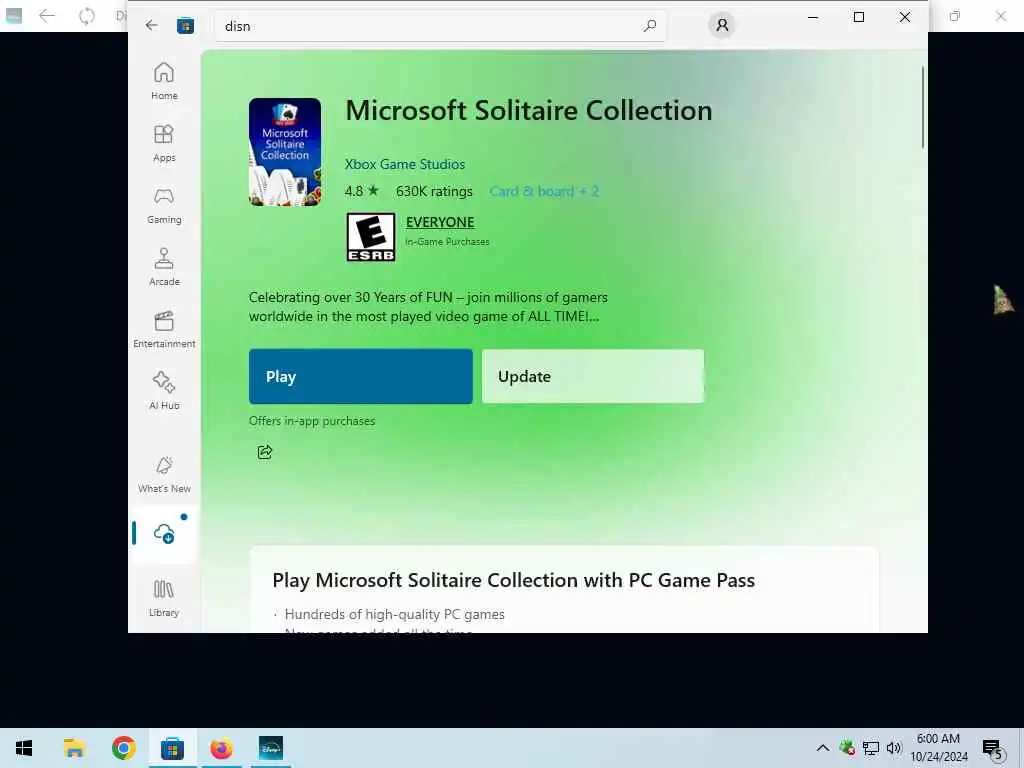Viewport: 1024px width, 768px height.
Task: Open the notification center icon
Action: tap(993, 749)
